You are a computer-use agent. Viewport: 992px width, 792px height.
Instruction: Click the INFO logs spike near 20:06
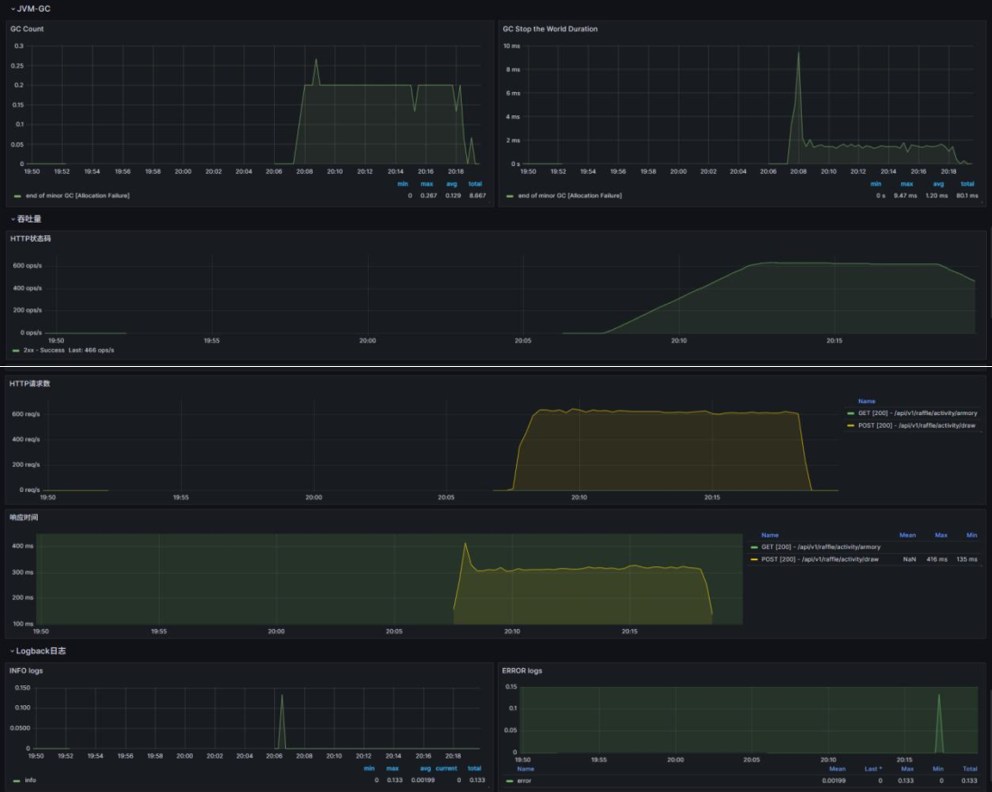[282, 696]
